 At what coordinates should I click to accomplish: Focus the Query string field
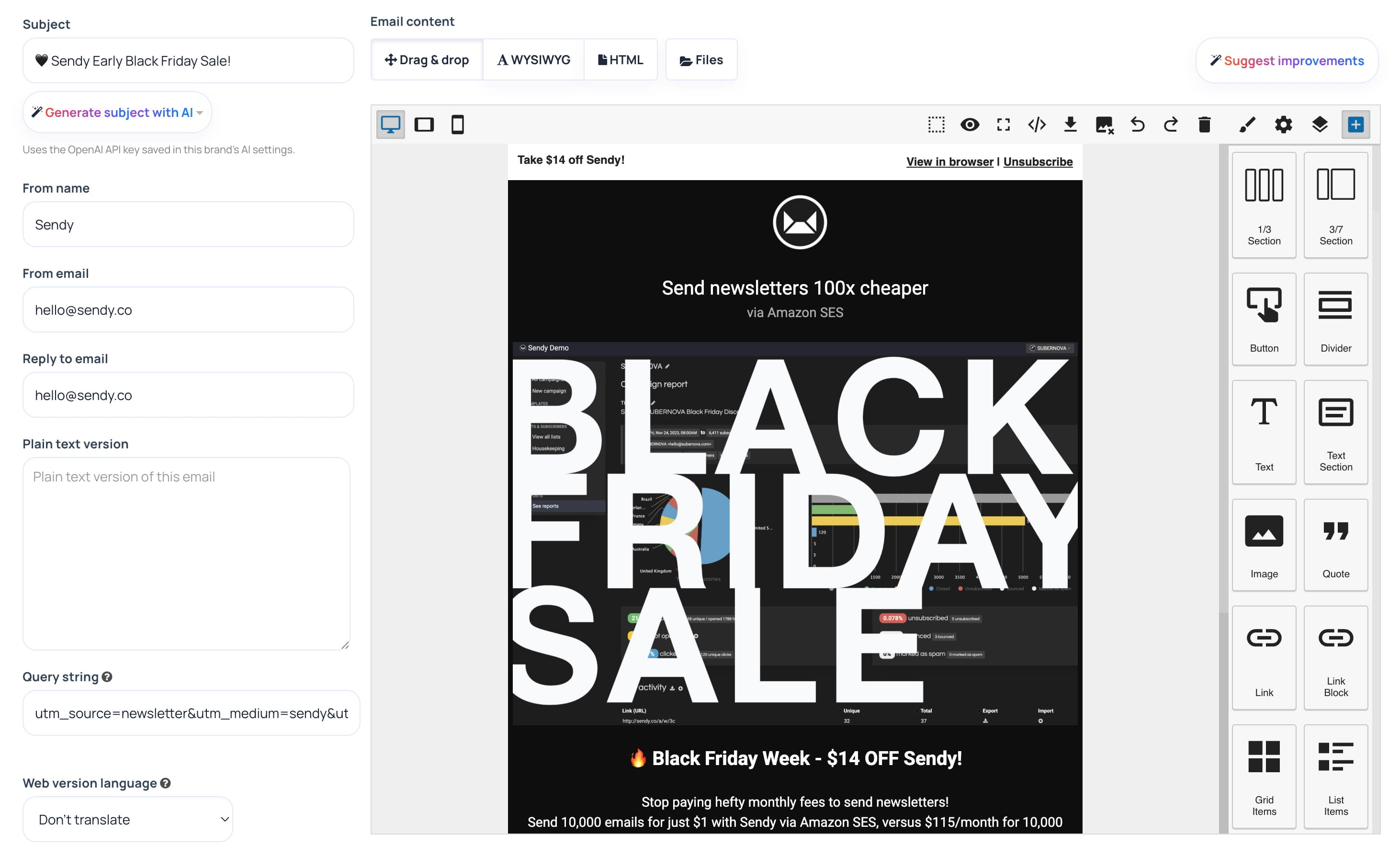point(191,713)
